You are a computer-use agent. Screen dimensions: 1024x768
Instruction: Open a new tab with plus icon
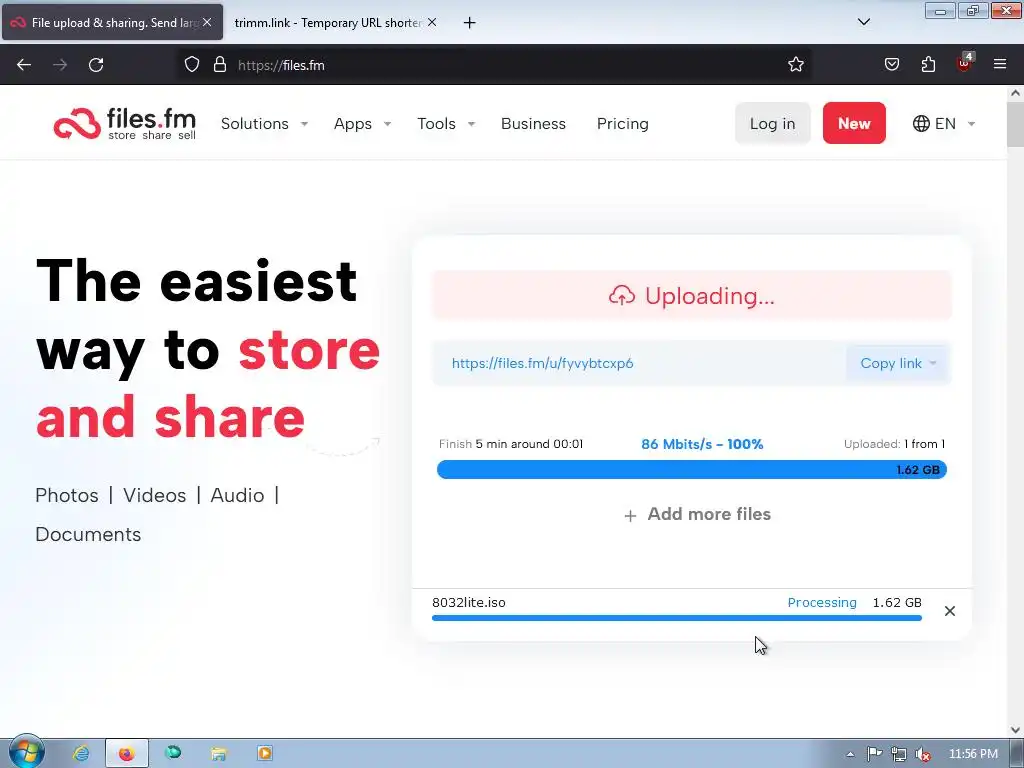pos(470,23)
